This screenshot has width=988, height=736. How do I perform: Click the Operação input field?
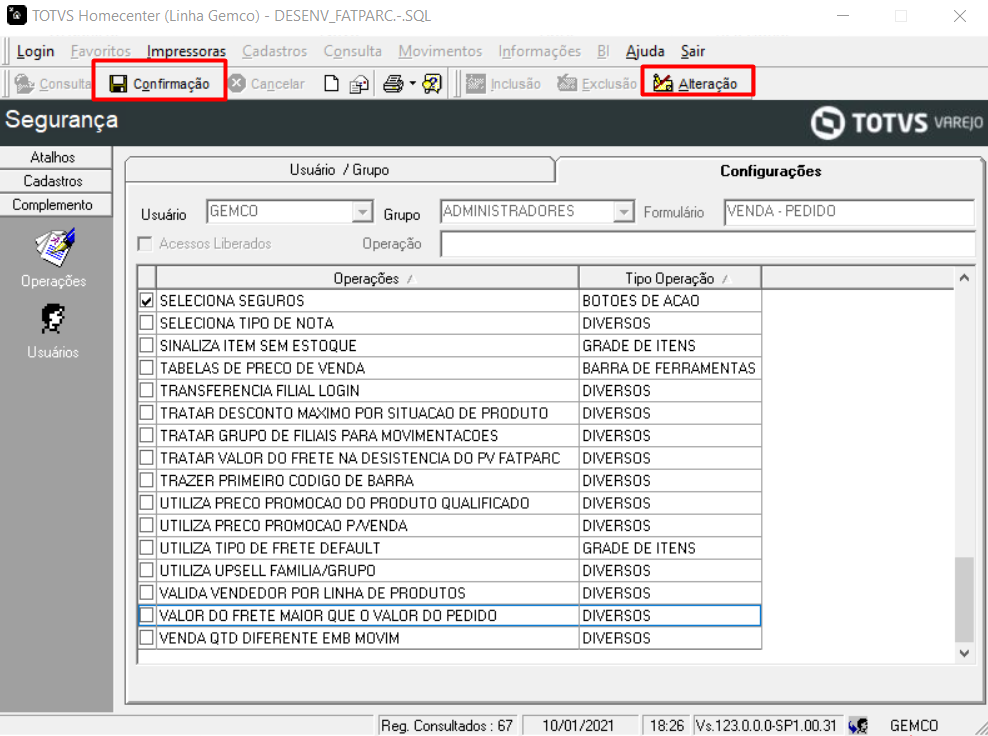[708, 244]
